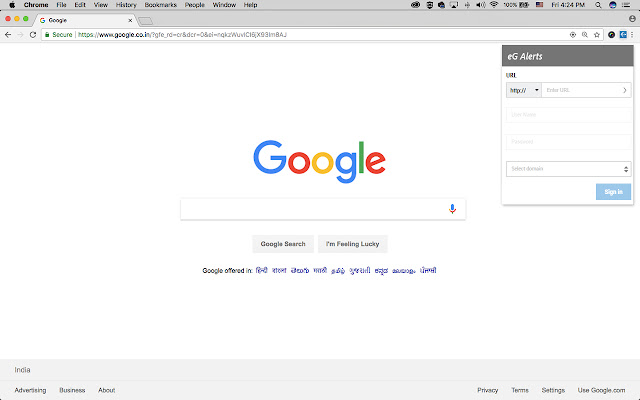Open the Help menu
The width and height of the screenshot is (640, 400).
pyautogui.click(x=250, y=5)
